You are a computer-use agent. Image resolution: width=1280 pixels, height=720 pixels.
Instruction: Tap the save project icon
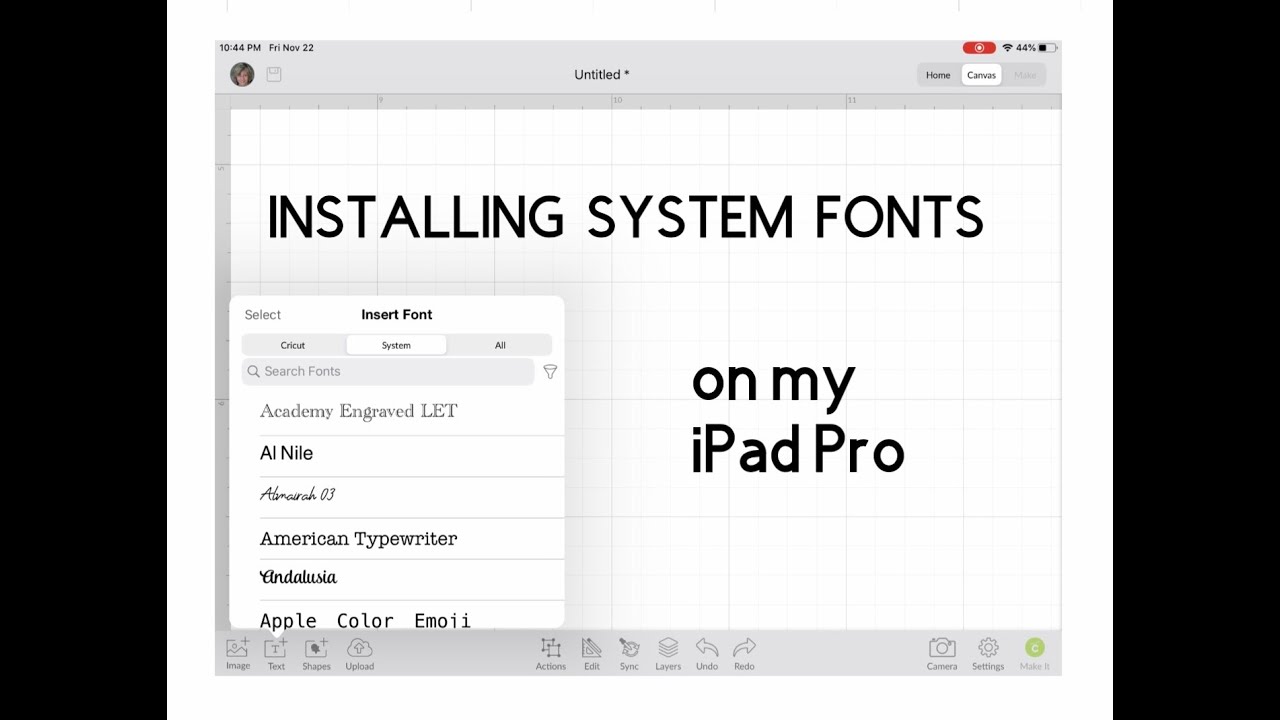274,74
